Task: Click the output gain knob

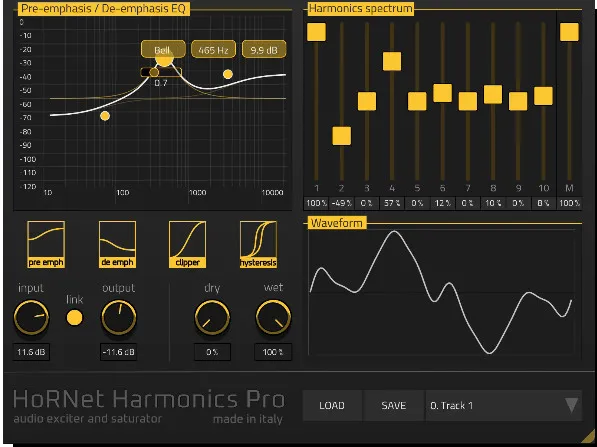Action: 119,318
